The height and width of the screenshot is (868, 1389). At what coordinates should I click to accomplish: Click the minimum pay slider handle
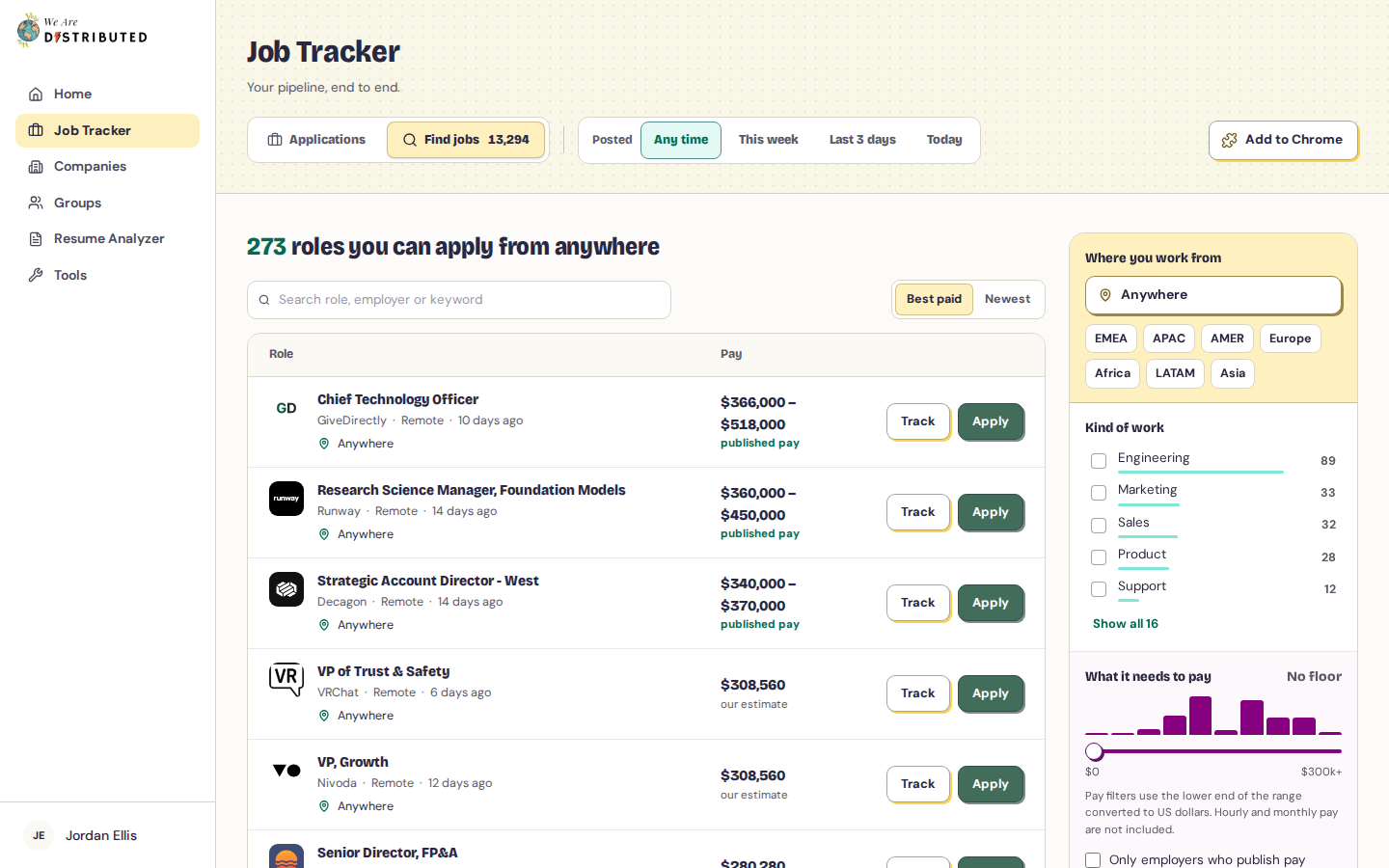pyautogui.click(x=1094, y=751)
